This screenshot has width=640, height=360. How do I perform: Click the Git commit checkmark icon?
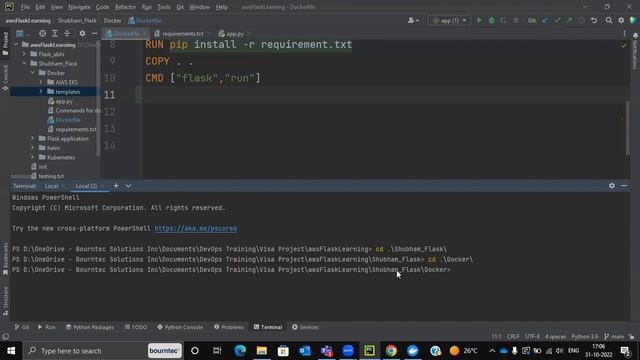tap(557, 20)
